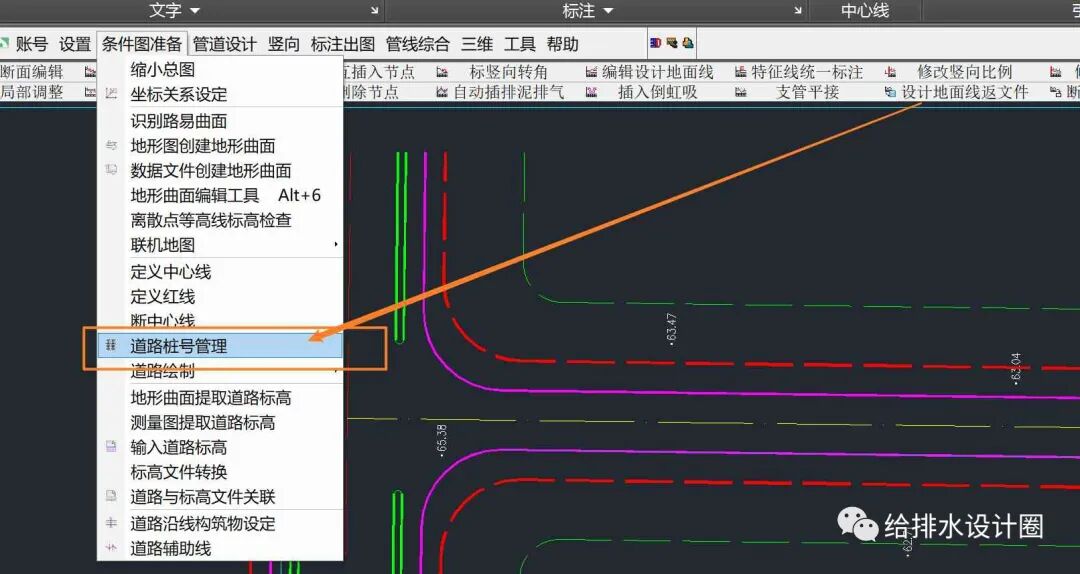This screenshot has height=574, width=1080.
Task: Click elevation label 63.47 in drawing
Action: (672, 329)
